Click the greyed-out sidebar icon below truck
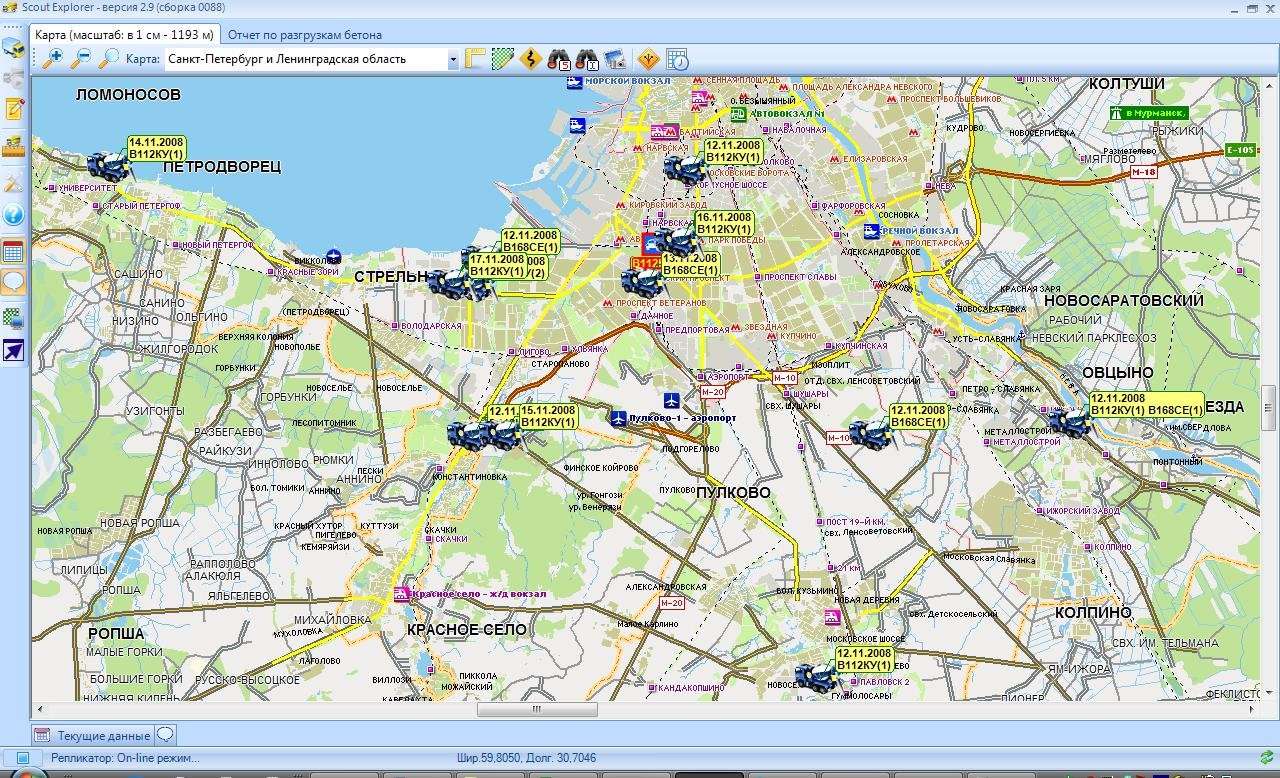The height and width of the screenshot is (778, 1280). pos(14,77)
